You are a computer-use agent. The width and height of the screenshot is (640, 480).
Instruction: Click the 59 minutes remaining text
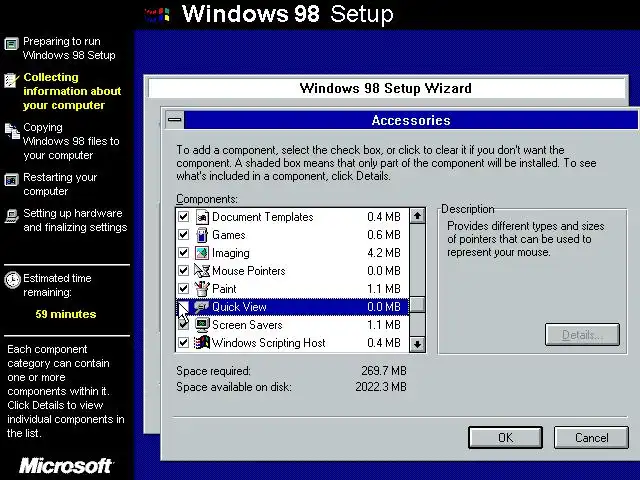pyautogui.click(x=66, y=314)
